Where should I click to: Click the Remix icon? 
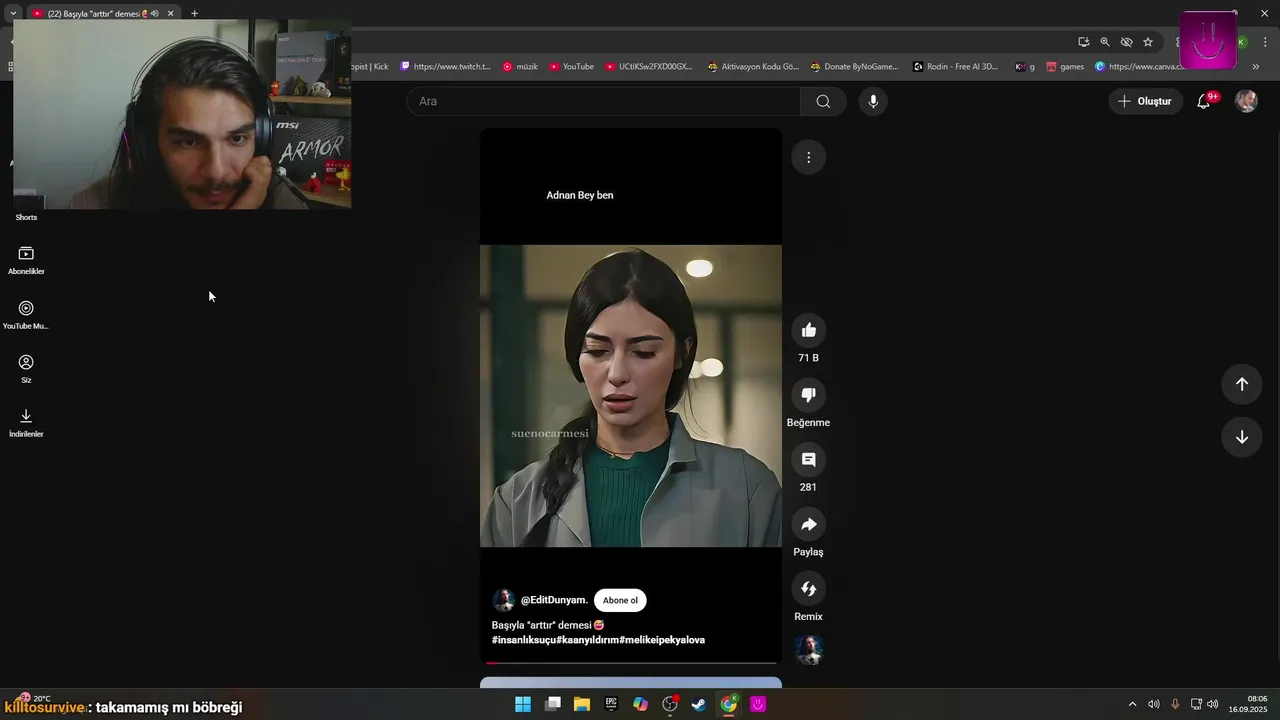pyautogui.click(x=808, y=589)
